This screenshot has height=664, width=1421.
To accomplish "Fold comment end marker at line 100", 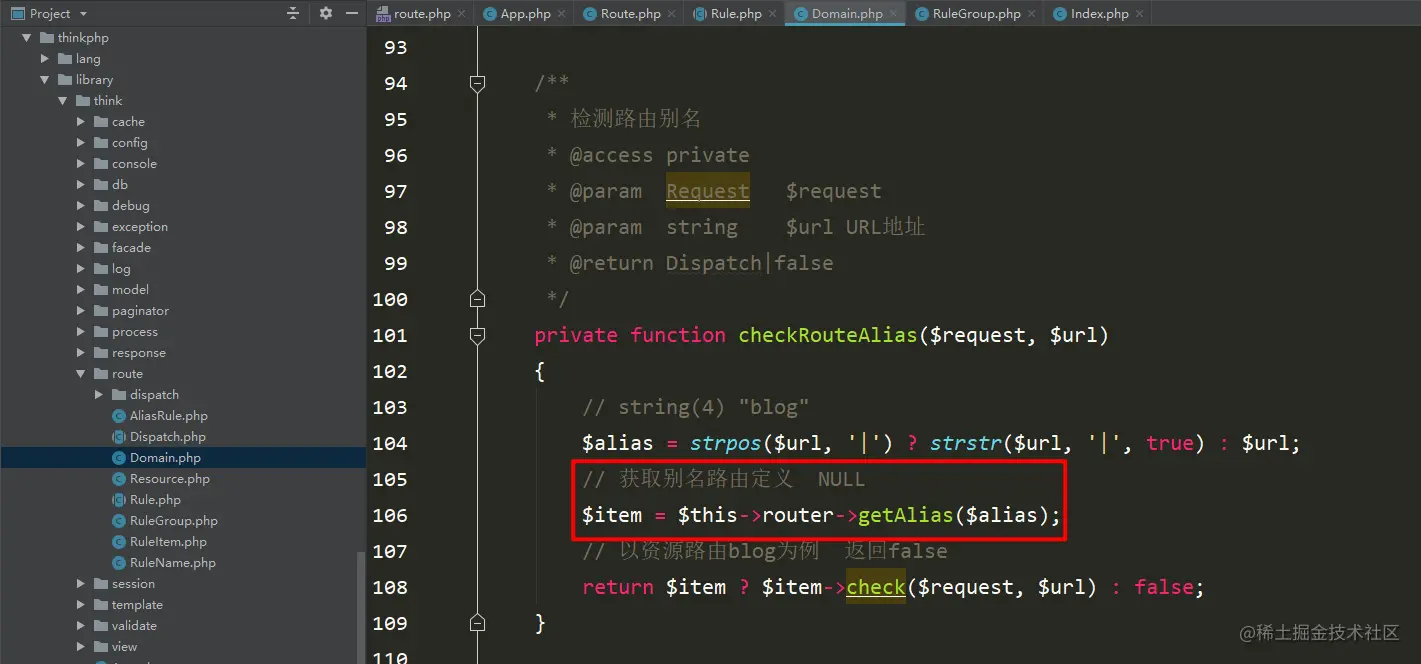I will tap(477, 299).
